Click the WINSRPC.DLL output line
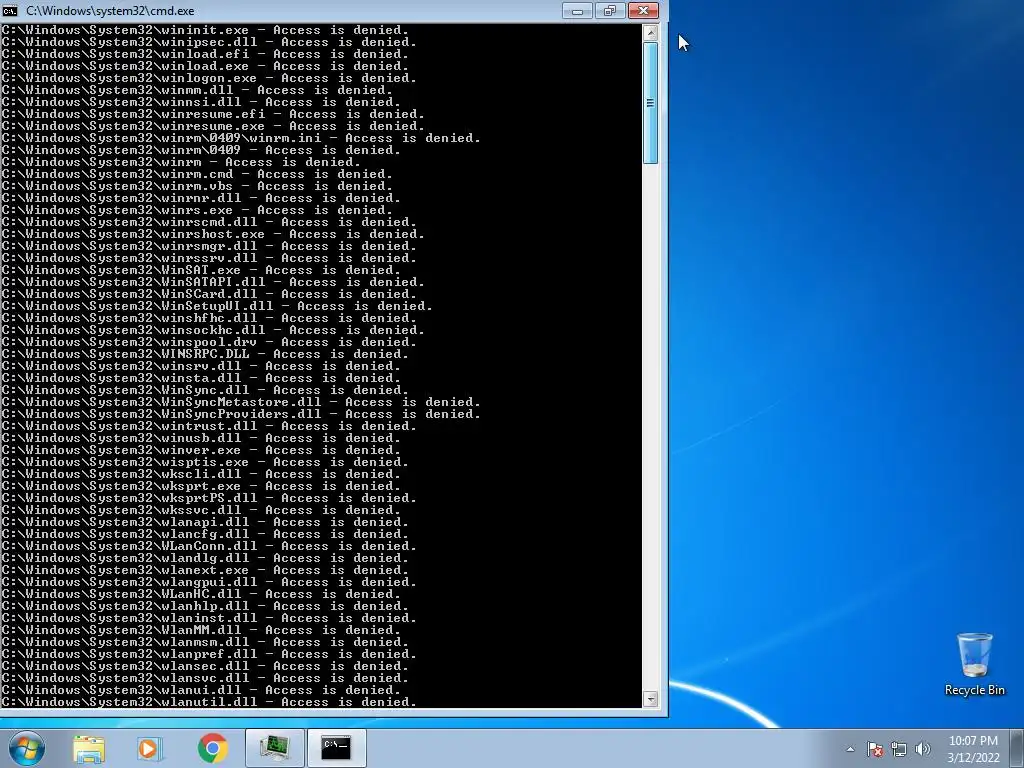Screen dimensions: 1024x768 [x=204, y=354]
